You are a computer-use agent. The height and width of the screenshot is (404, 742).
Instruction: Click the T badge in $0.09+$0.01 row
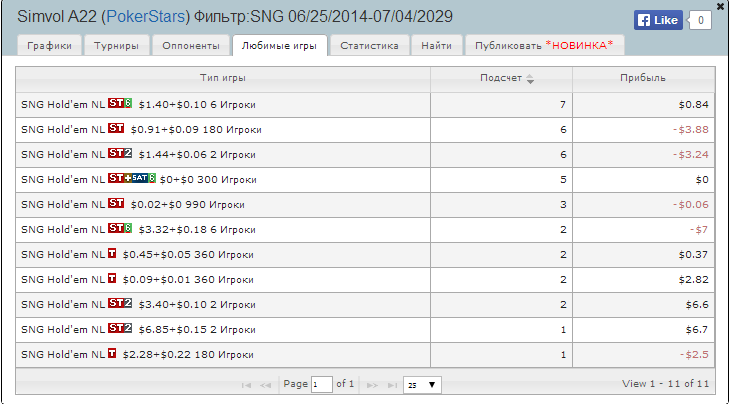tap(112, 279)
